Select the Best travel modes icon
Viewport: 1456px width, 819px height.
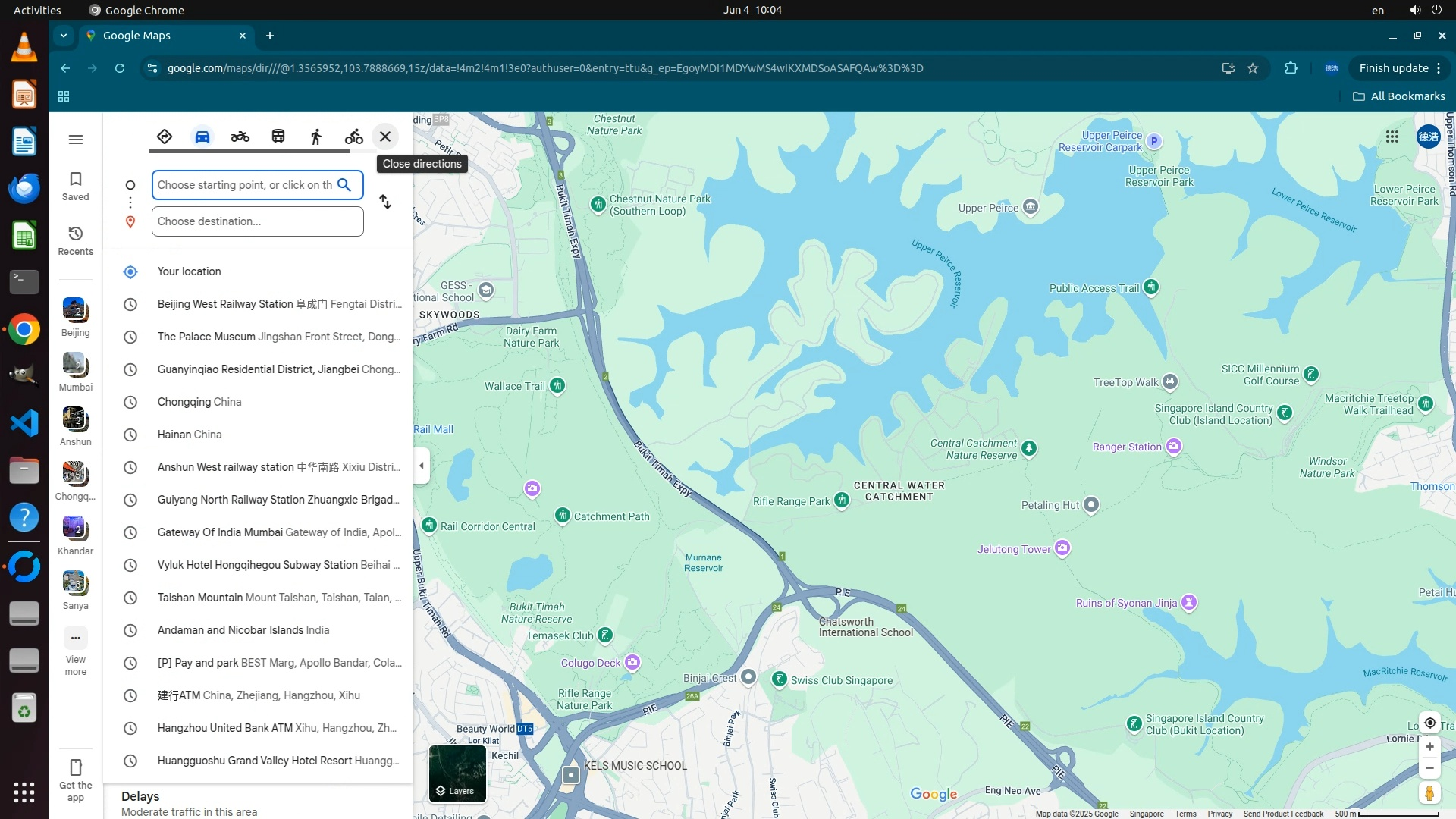point(165,136)
